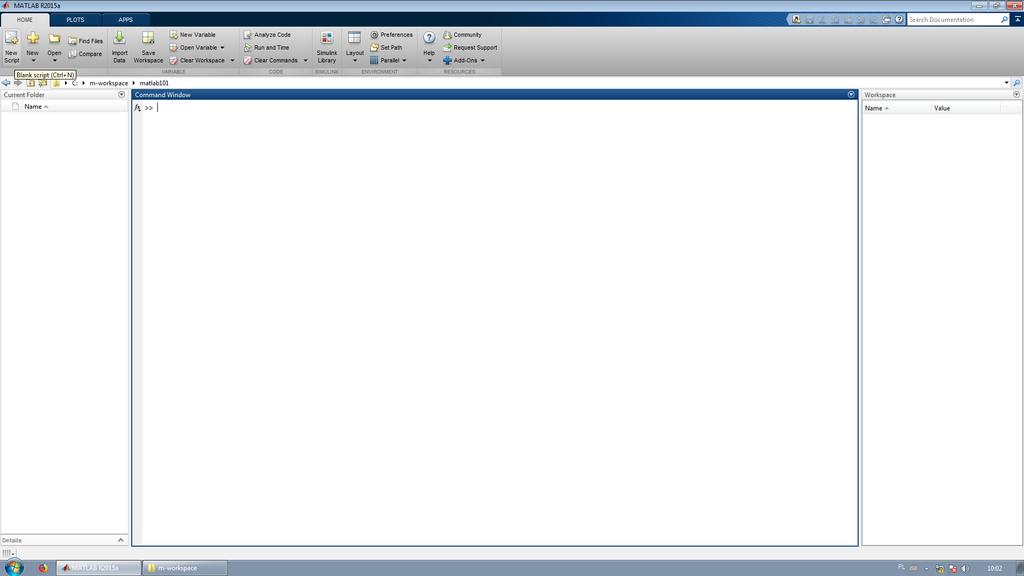The image size is (1024, 576).
Task: Click the fx function browser icon
Action: [x=137, y=108]
